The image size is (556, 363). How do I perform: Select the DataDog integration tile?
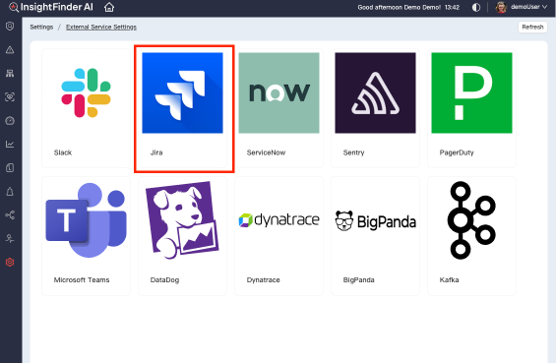click(183, 236)
